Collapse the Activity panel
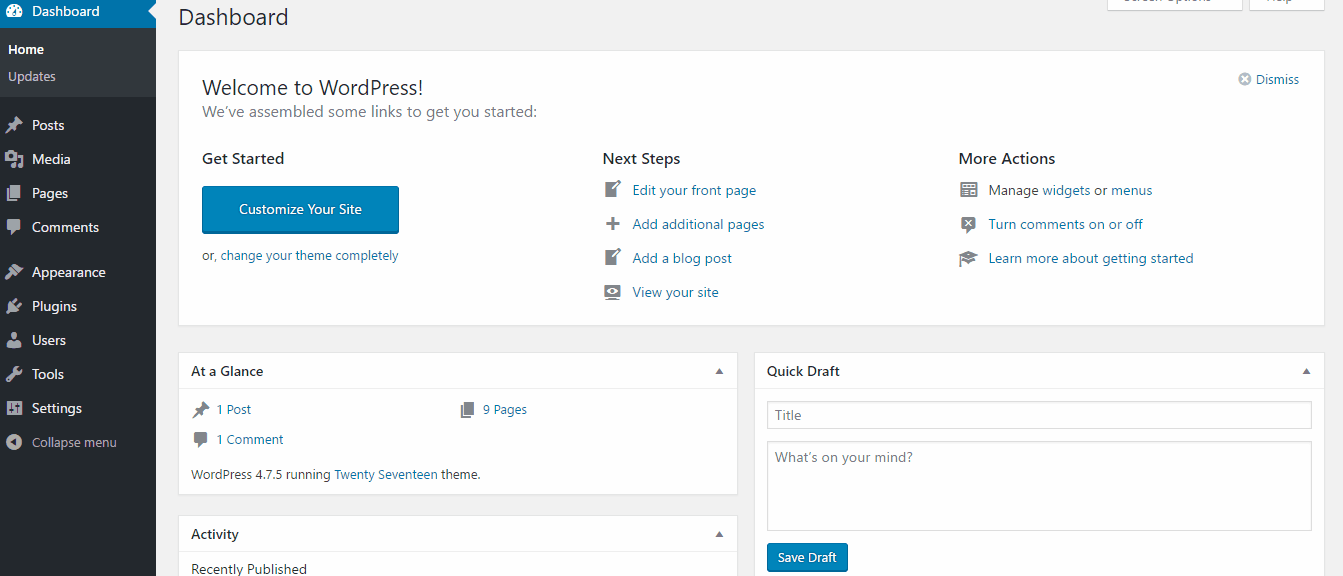Screen dimensions: 1343x576 718,533
